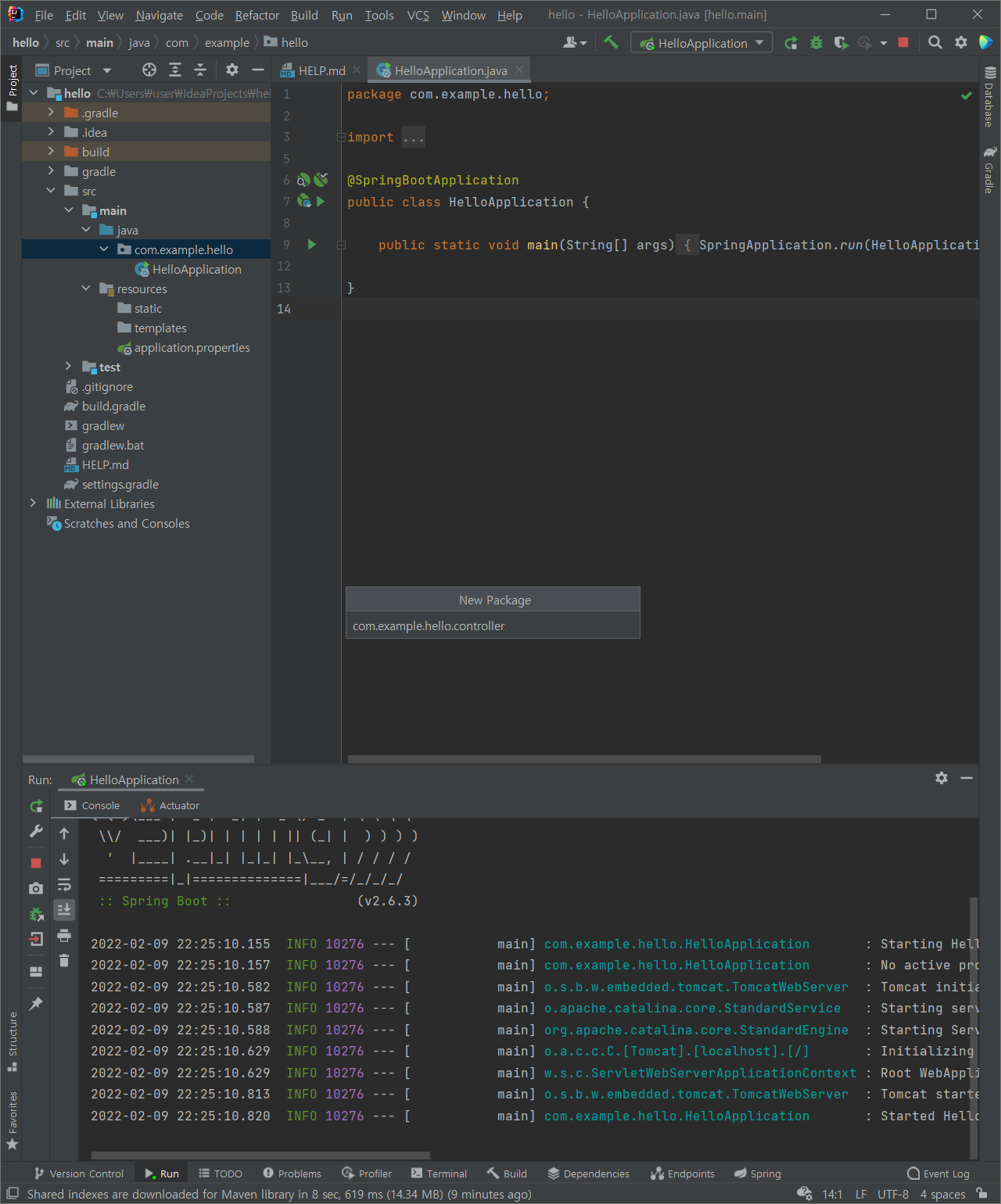Click the editor horizontal scrollbar
Viewport: 1001px width, 1204px height.
click(x=584, y=758)
